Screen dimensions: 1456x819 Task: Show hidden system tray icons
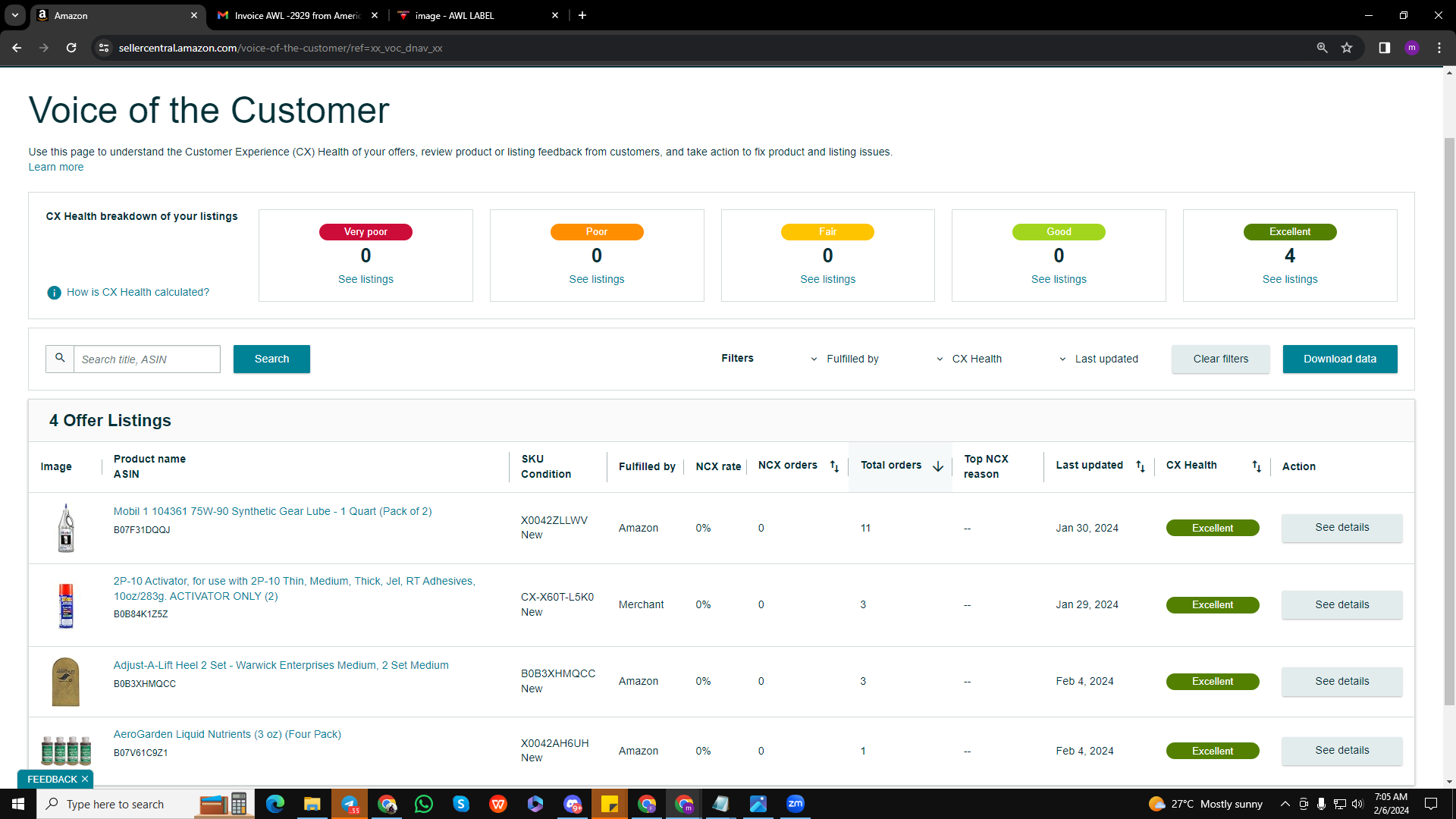(1285, 804)
